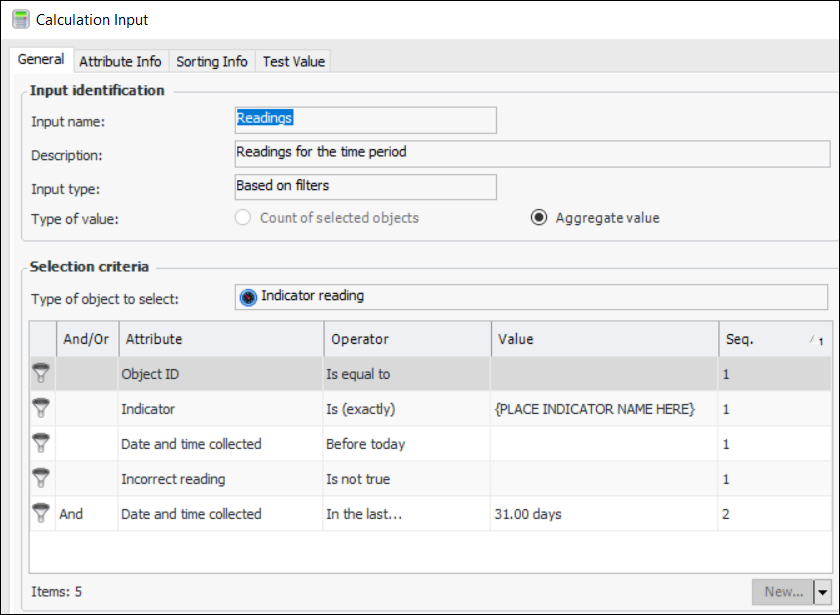Click filter icon for Before today row
Viewport: 840px width, 615px height.
tap(41, 443)
